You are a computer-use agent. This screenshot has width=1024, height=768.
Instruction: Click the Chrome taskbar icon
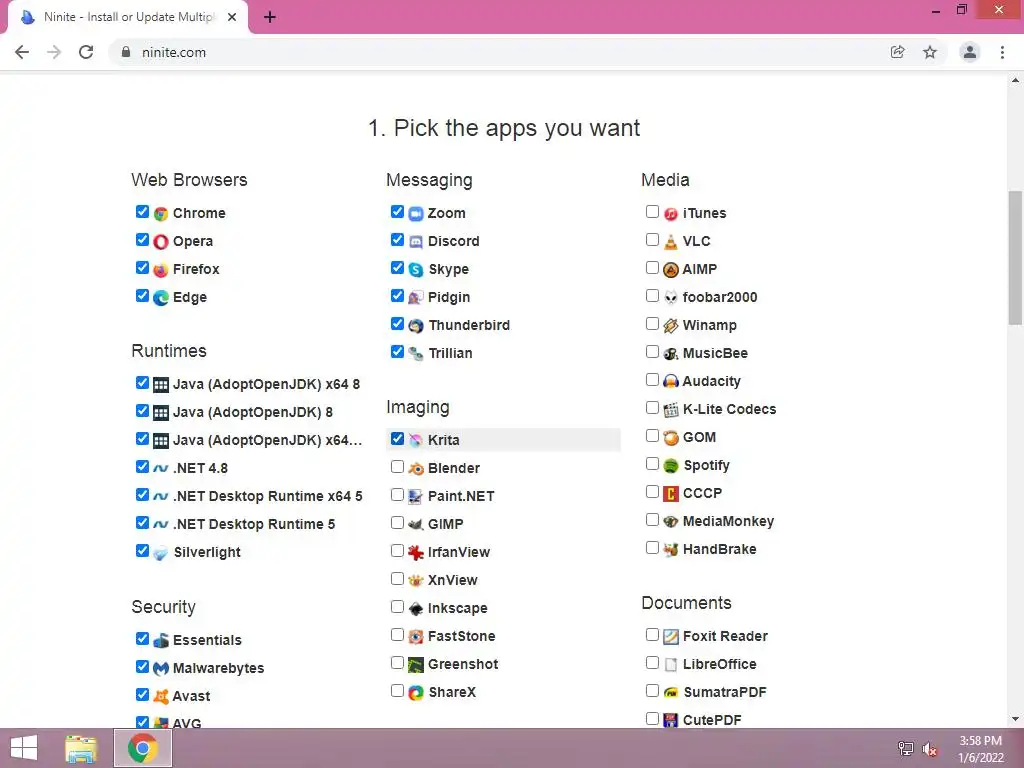[x=143, y=748]
